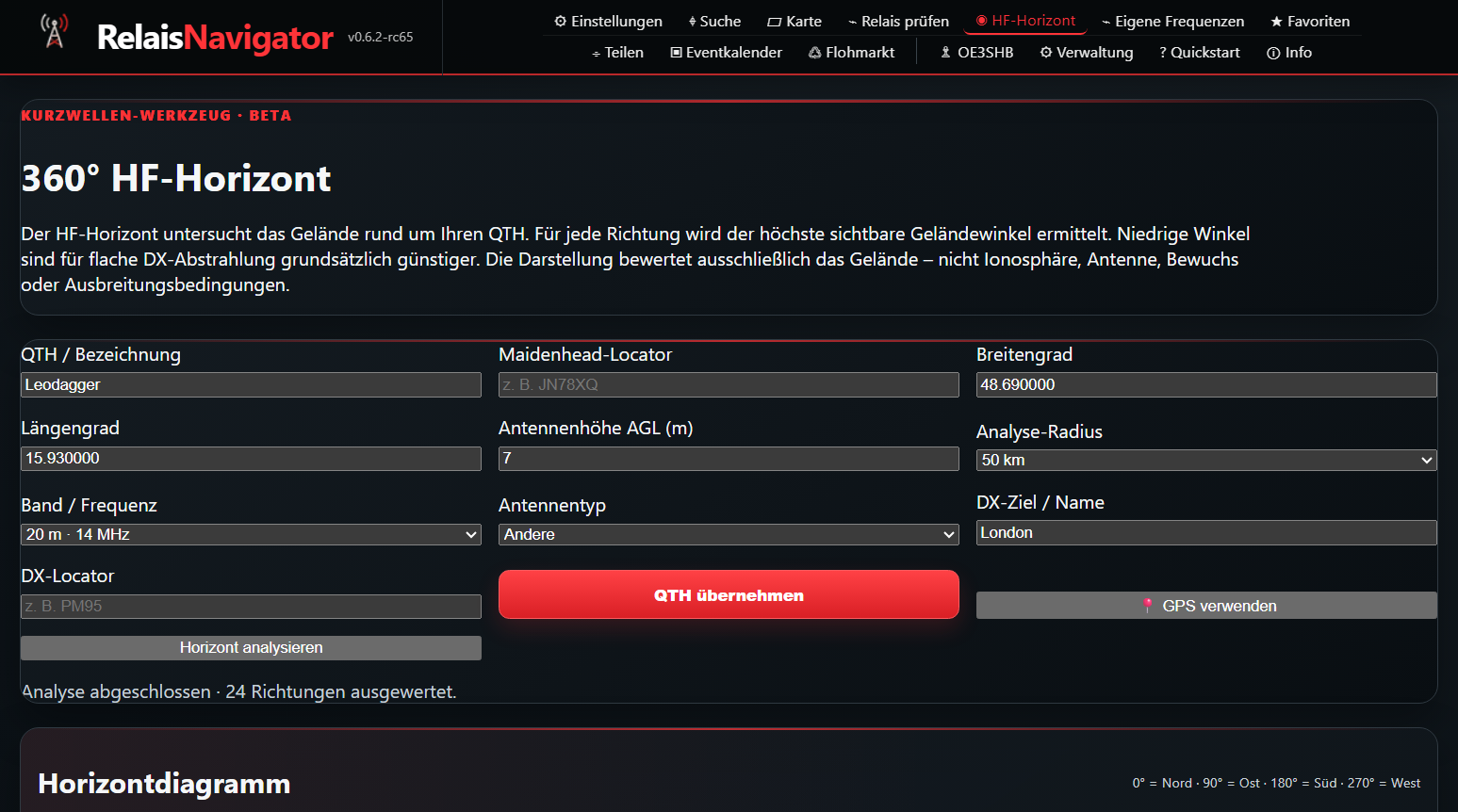Click the GPS verwenden button

[1206, 606]
